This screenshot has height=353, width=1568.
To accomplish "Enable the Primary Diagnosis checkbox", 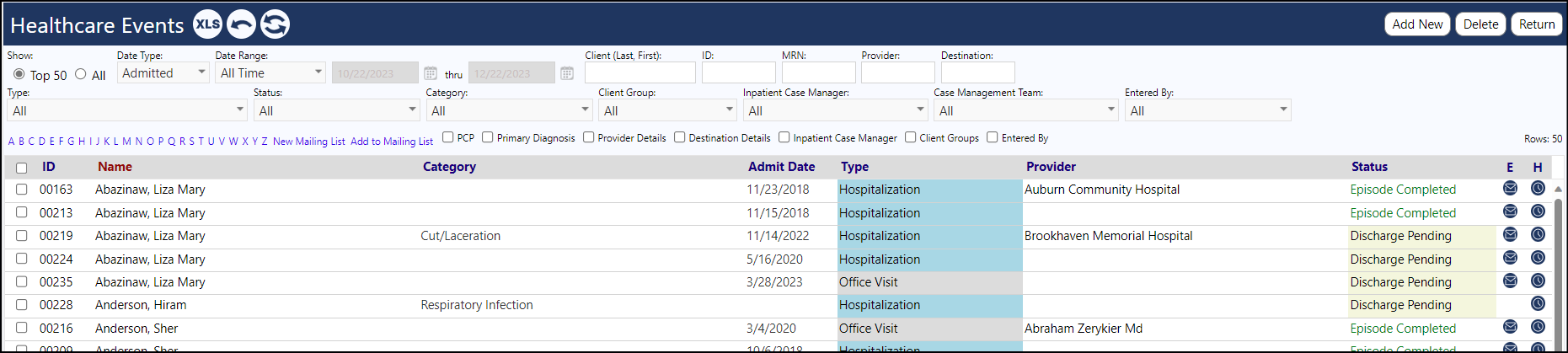I will tap(487, 137).
